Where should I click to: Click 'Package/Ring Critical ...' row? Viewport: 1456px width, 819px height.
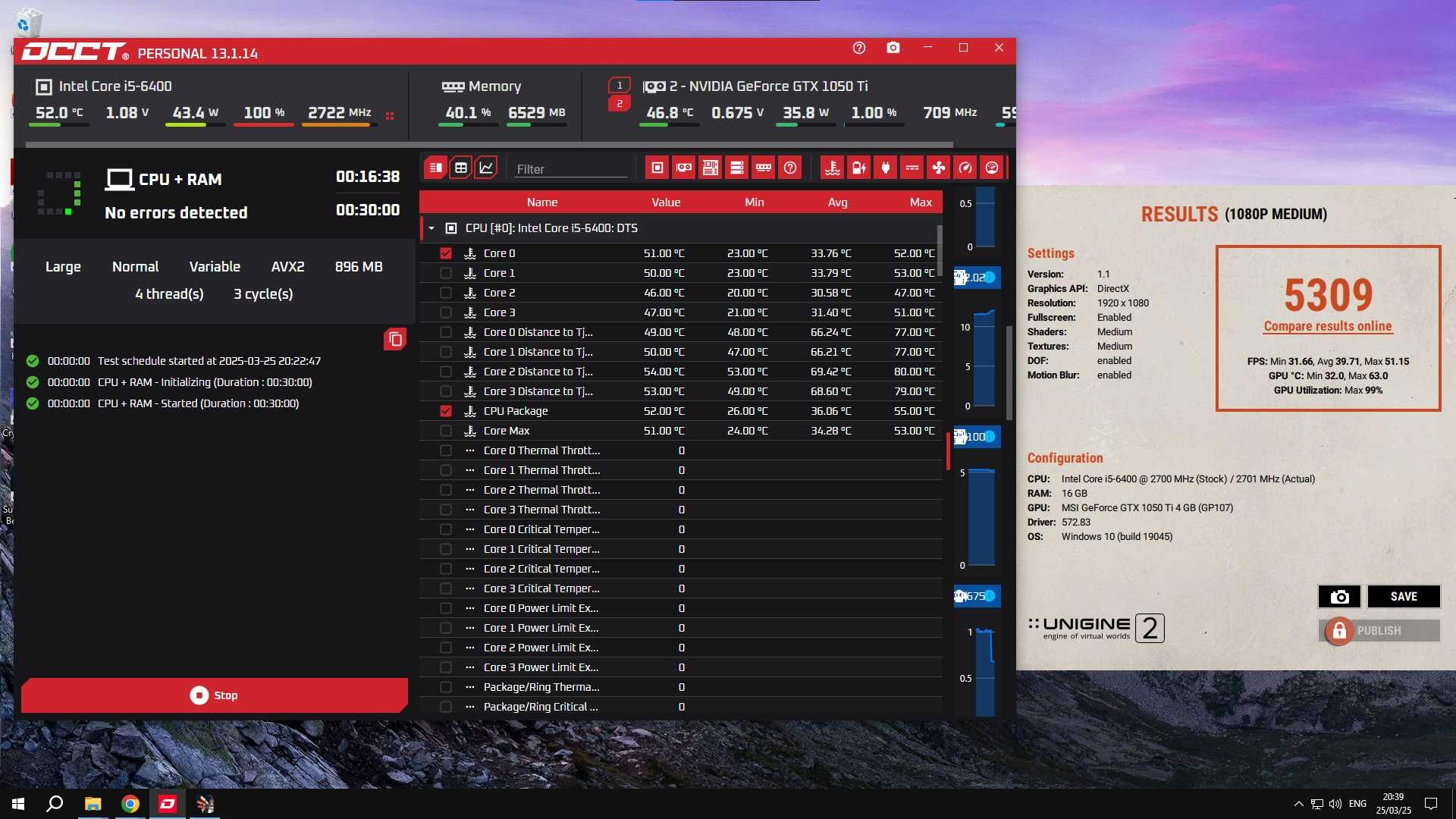[x=681, y=707]
